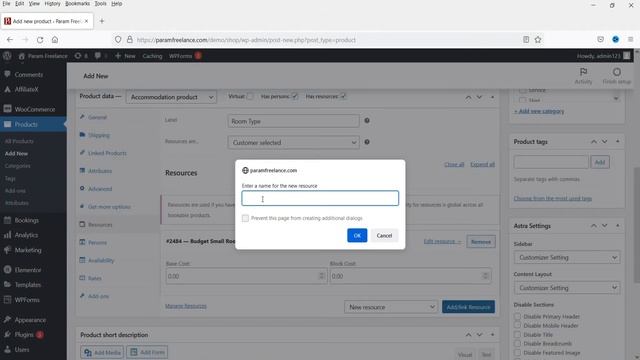This screenshot has height=360, width=640.
Task: Click the Expand all link in Resources
Action: (482, 164)
